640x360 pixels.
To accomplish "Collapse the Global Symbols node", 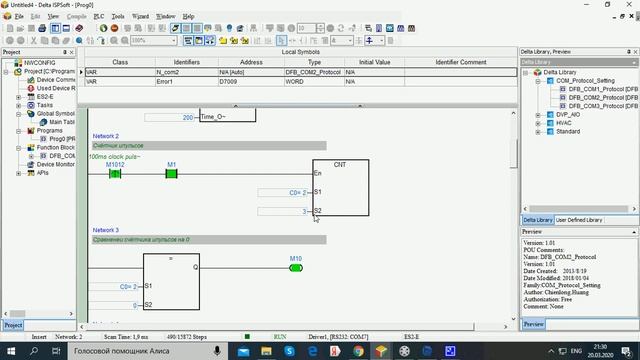I will coord(18,114).
